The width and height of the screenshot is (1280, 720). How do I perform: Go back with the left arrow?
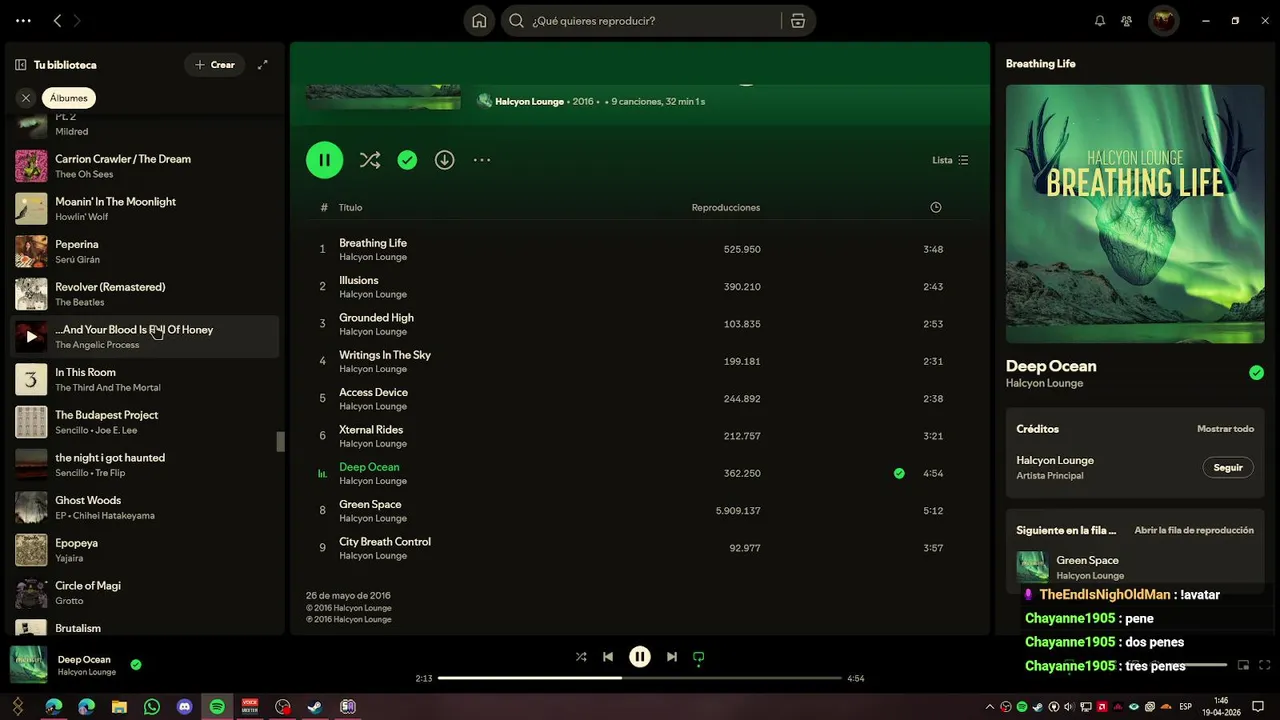click(57, 20)
